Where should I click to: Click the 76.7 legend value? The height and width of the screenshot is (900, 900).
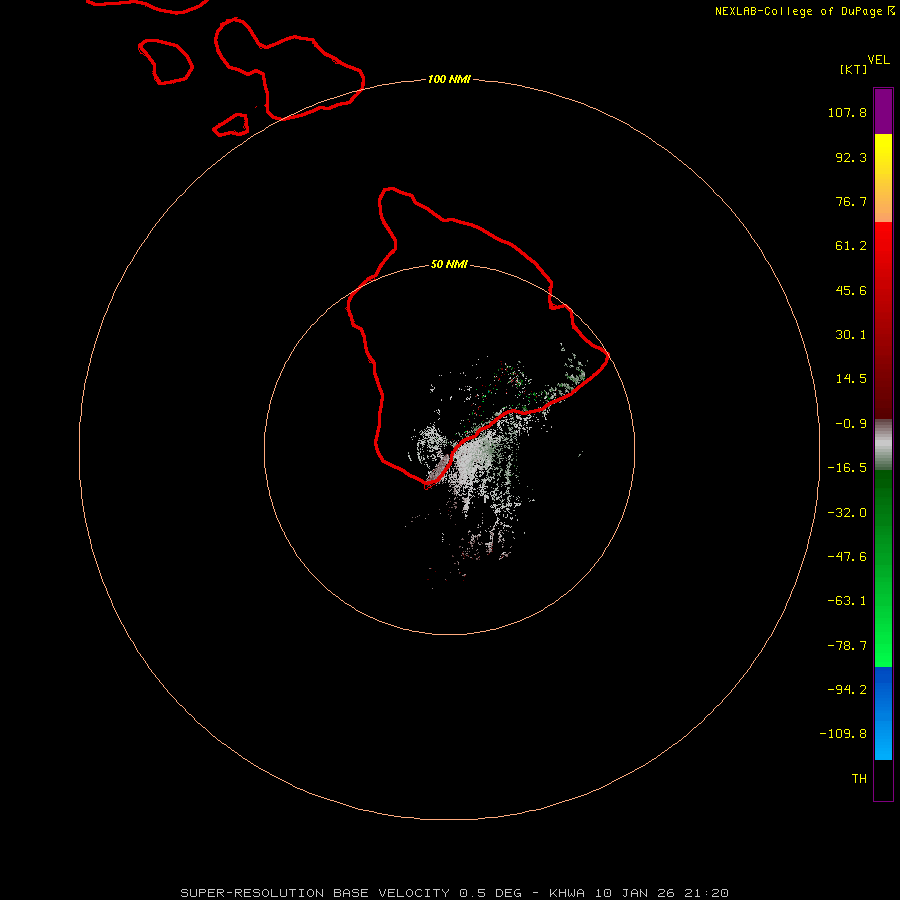click(x=851, y=201)
